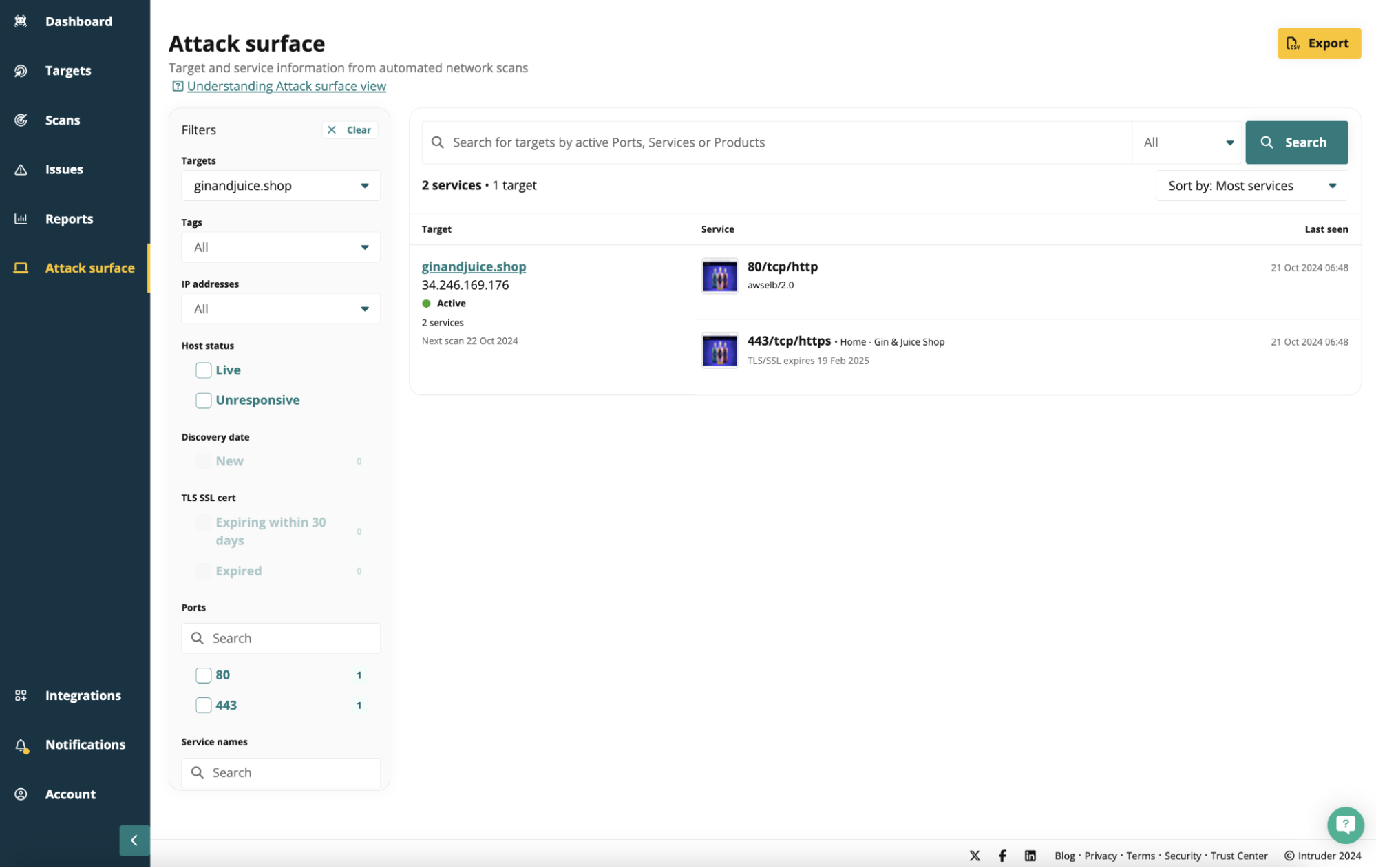Click the Integrations grid icon
Screen dimensions: 1376x868
coord(21,695)
